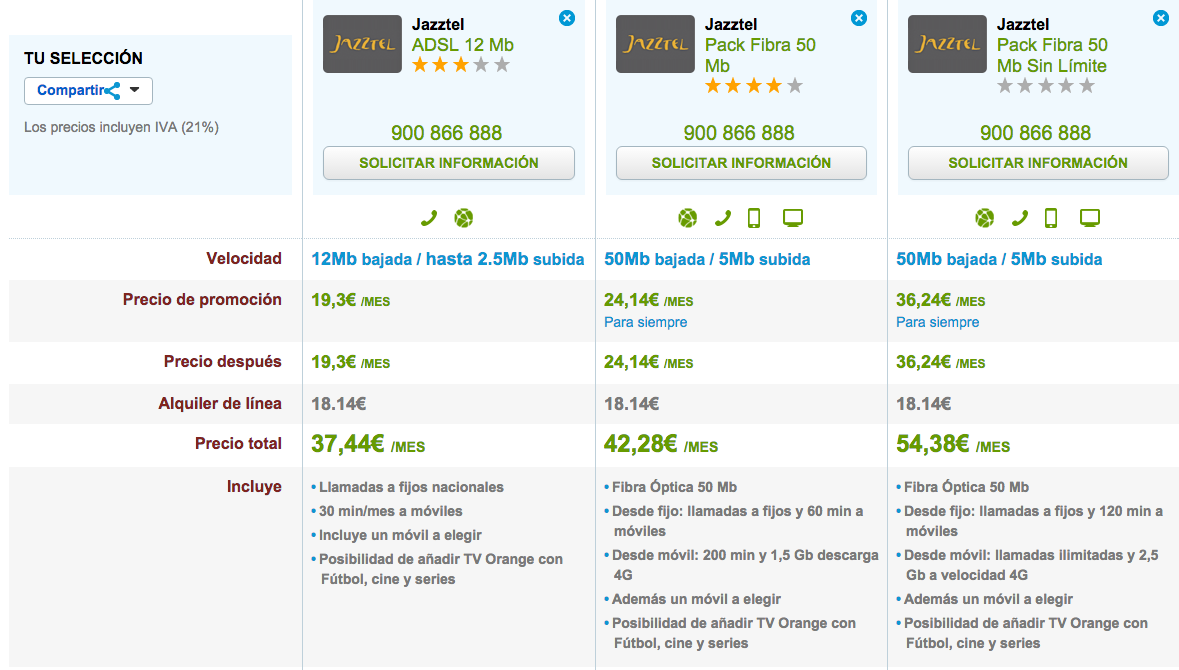Click the 'Velocidad' row label
The image size is (1179, 670).
pos(244,259)
